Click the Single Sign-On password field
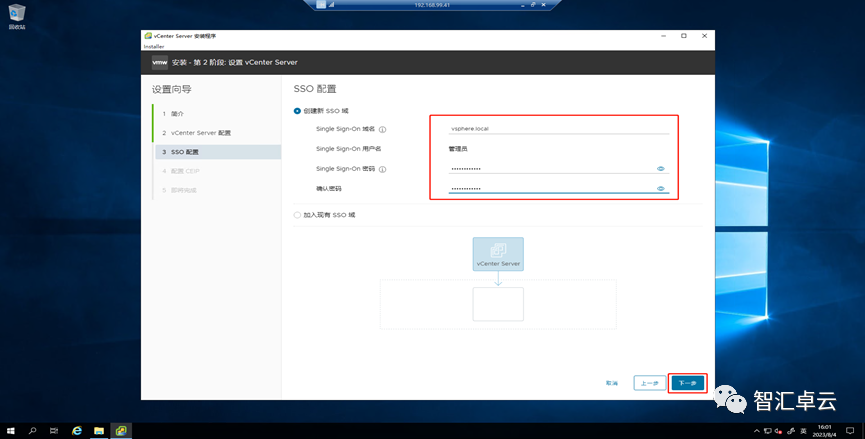Screen dimensions: 865x439 (558, 169)
